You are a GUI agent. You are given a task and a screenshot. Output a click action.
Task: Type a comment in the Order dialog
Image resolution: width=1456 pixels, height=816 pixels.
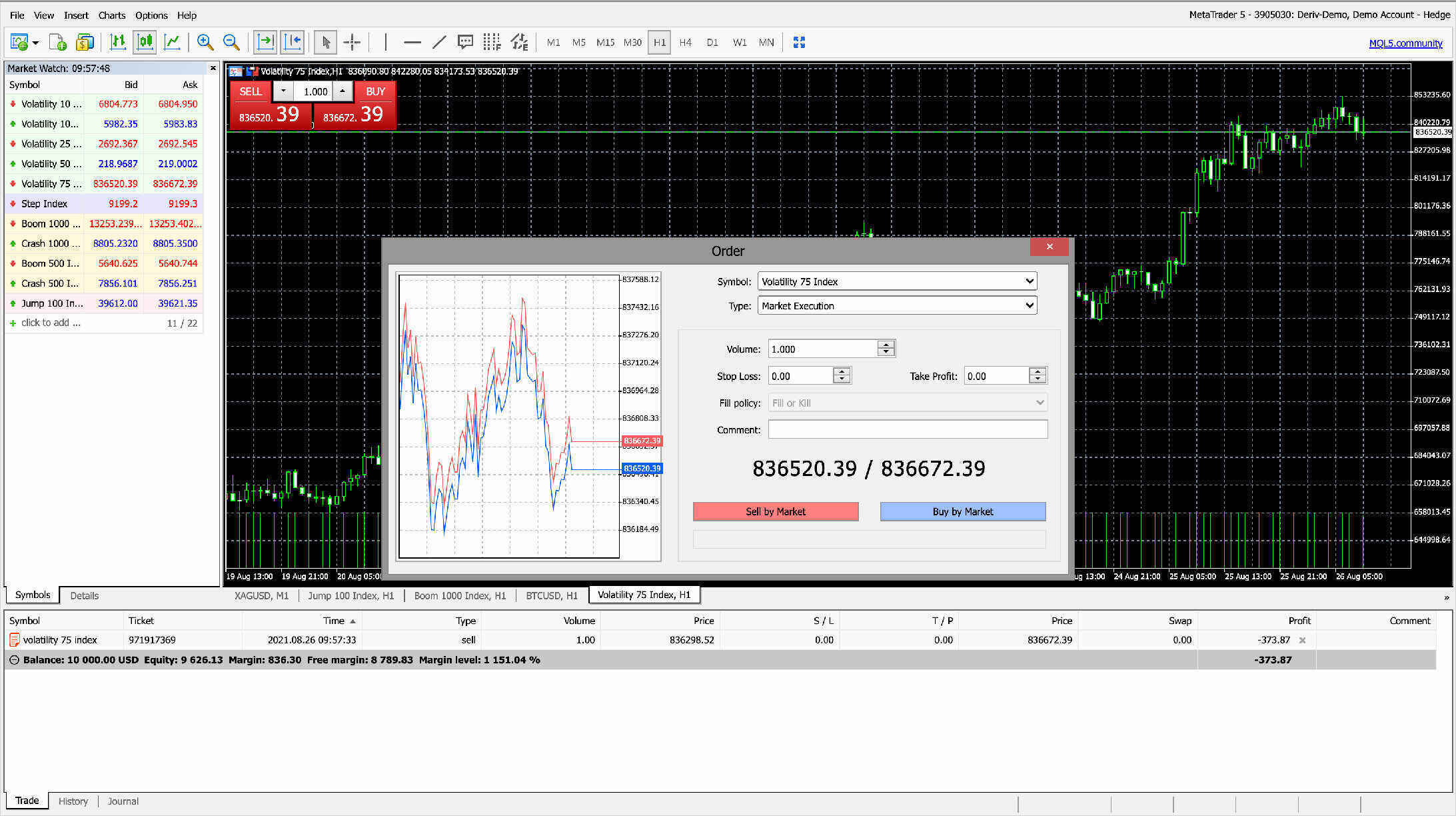click(908, 429)
